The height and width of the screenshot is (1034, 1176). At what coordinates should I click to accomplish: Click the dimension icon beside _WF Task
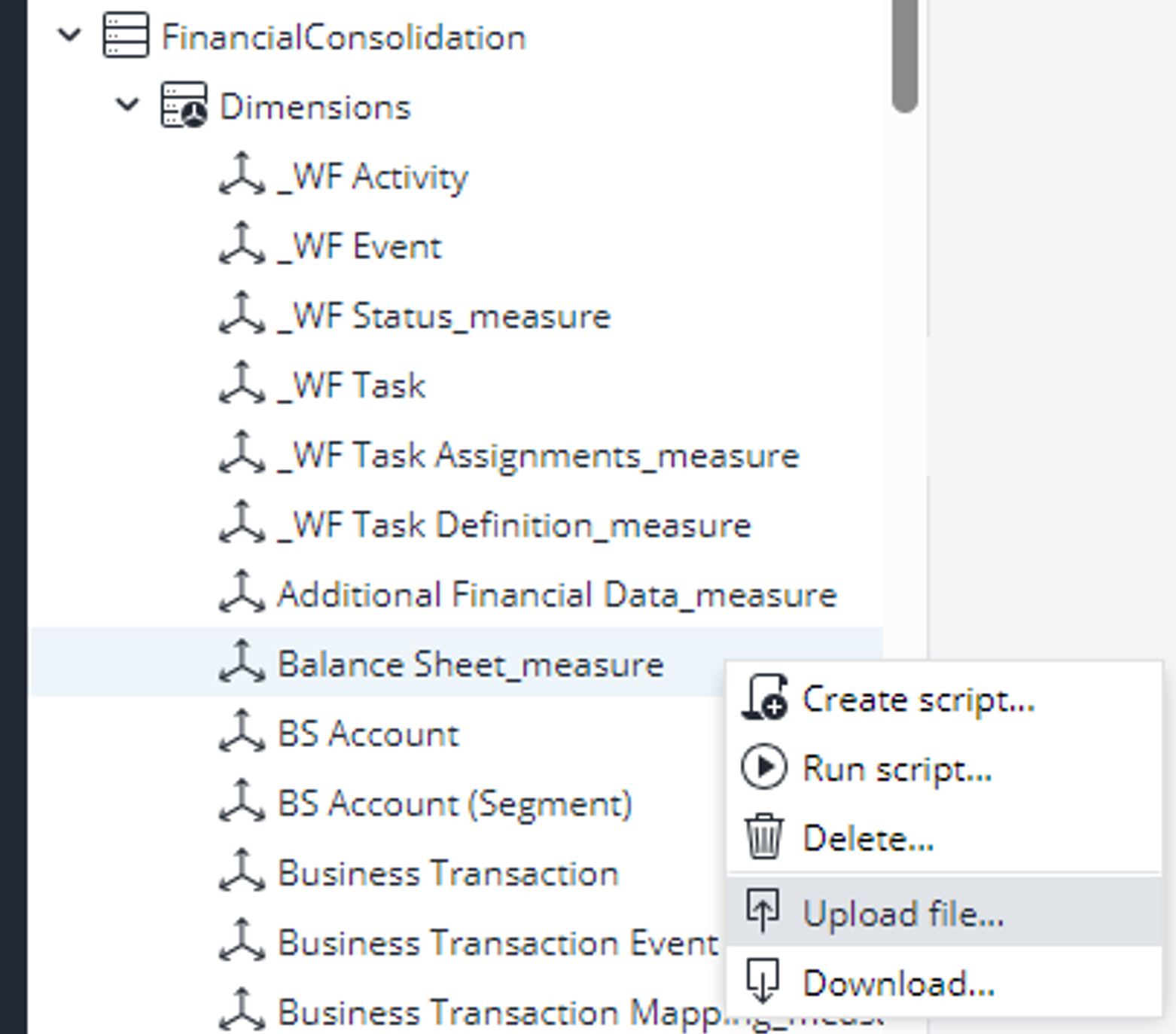click(242, 384)
